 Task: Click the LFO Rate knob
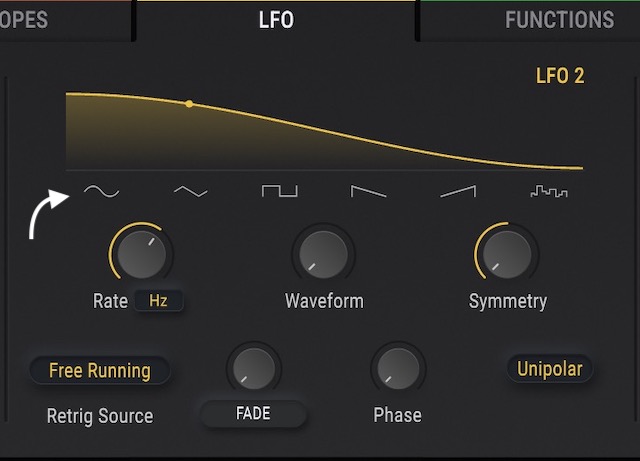point(141,254)
